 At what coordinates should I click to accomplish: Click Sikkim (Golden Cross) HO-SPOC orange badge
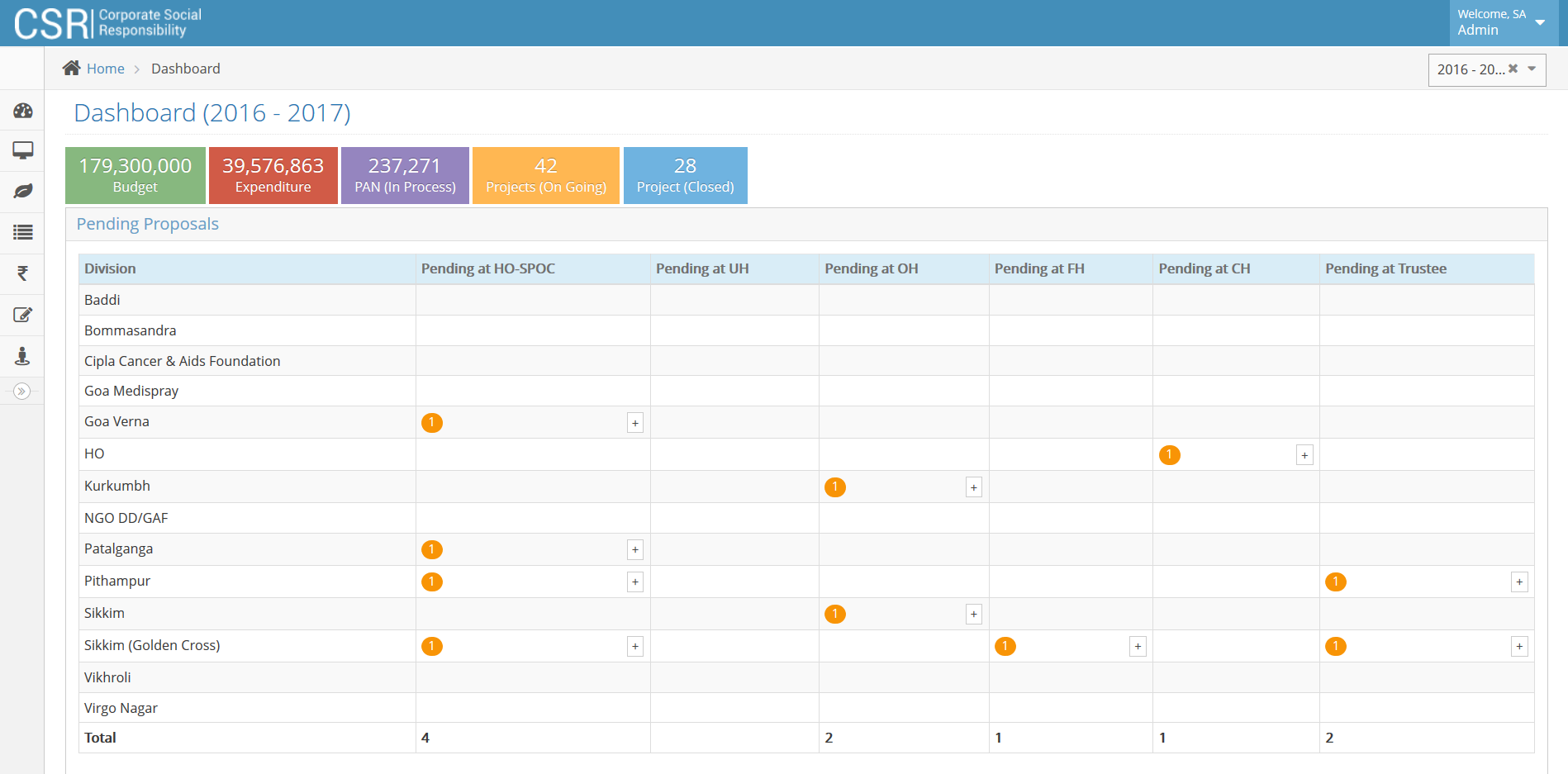(x=432, y=646)
